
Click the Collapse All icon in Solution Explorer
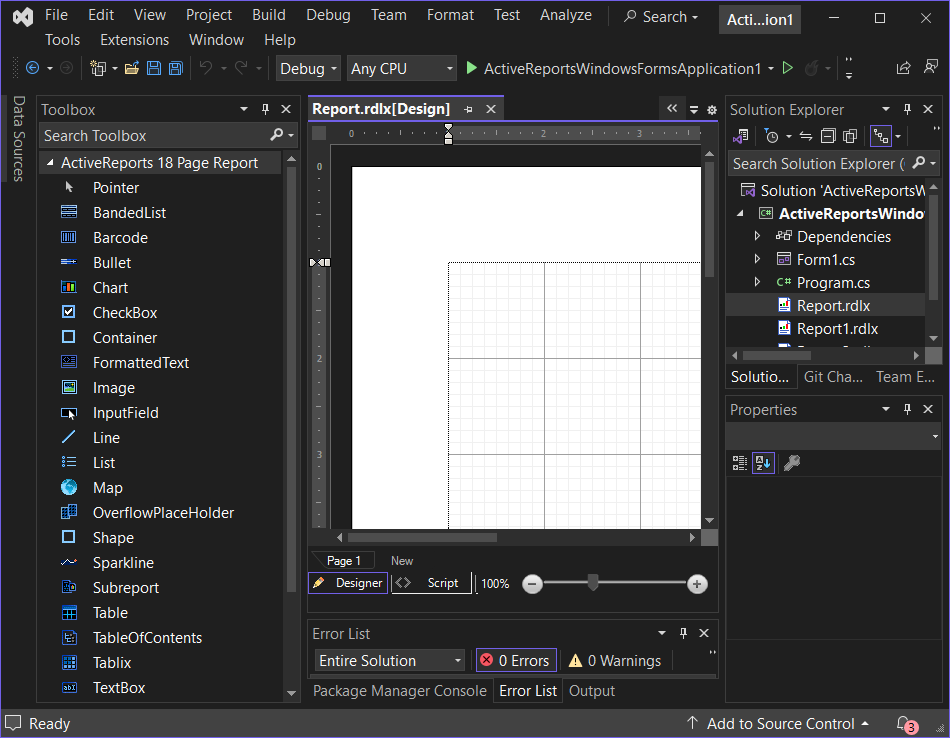coord(828,136)
